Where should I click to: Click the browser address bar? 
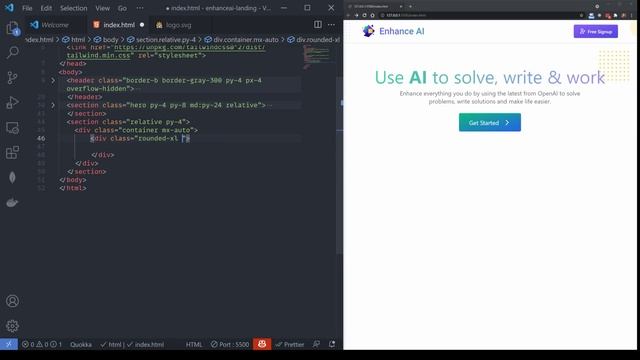[478, 16]
